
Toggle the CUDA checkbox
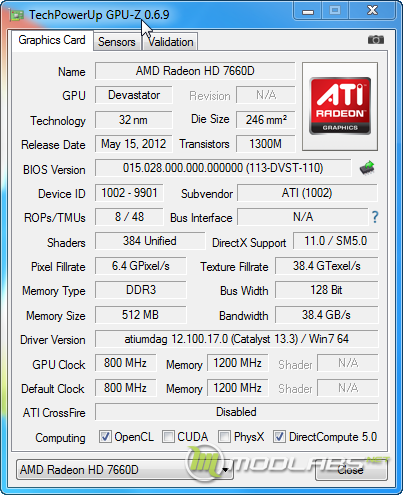pos(168,437)
